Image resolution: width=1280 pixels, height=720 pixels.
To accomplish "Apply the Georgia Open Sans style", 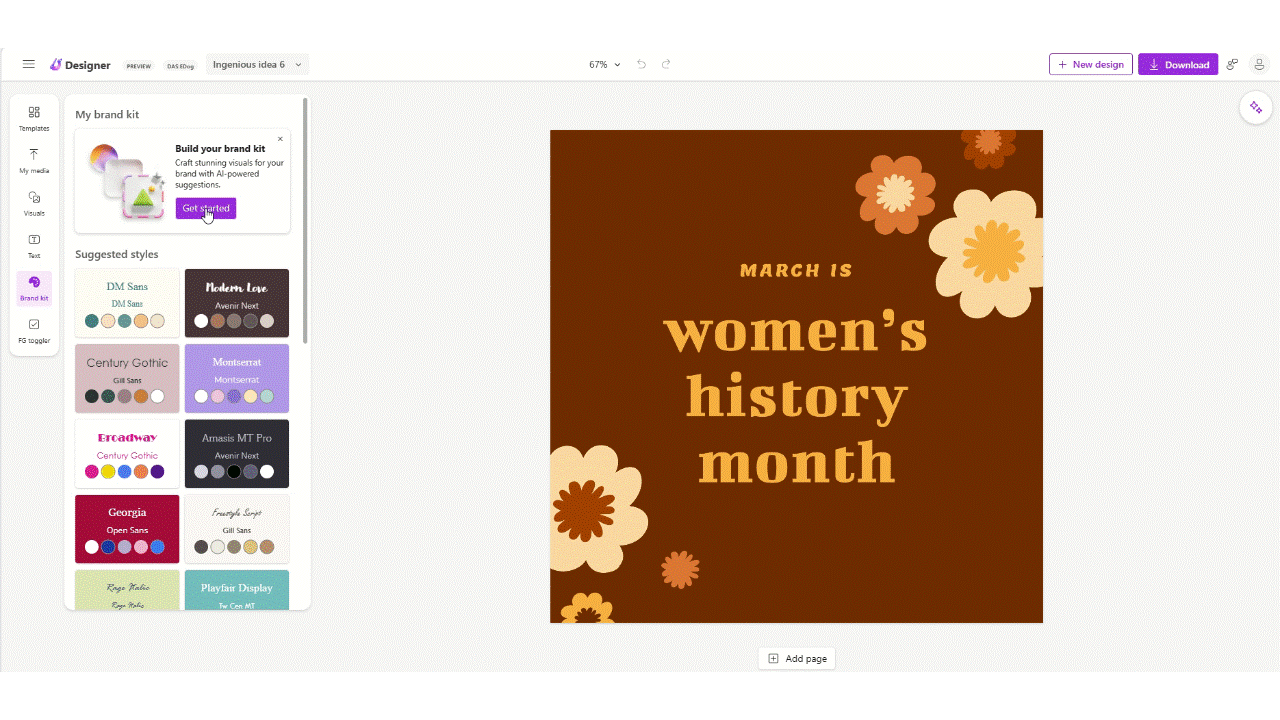I will (x=127, y=529).
